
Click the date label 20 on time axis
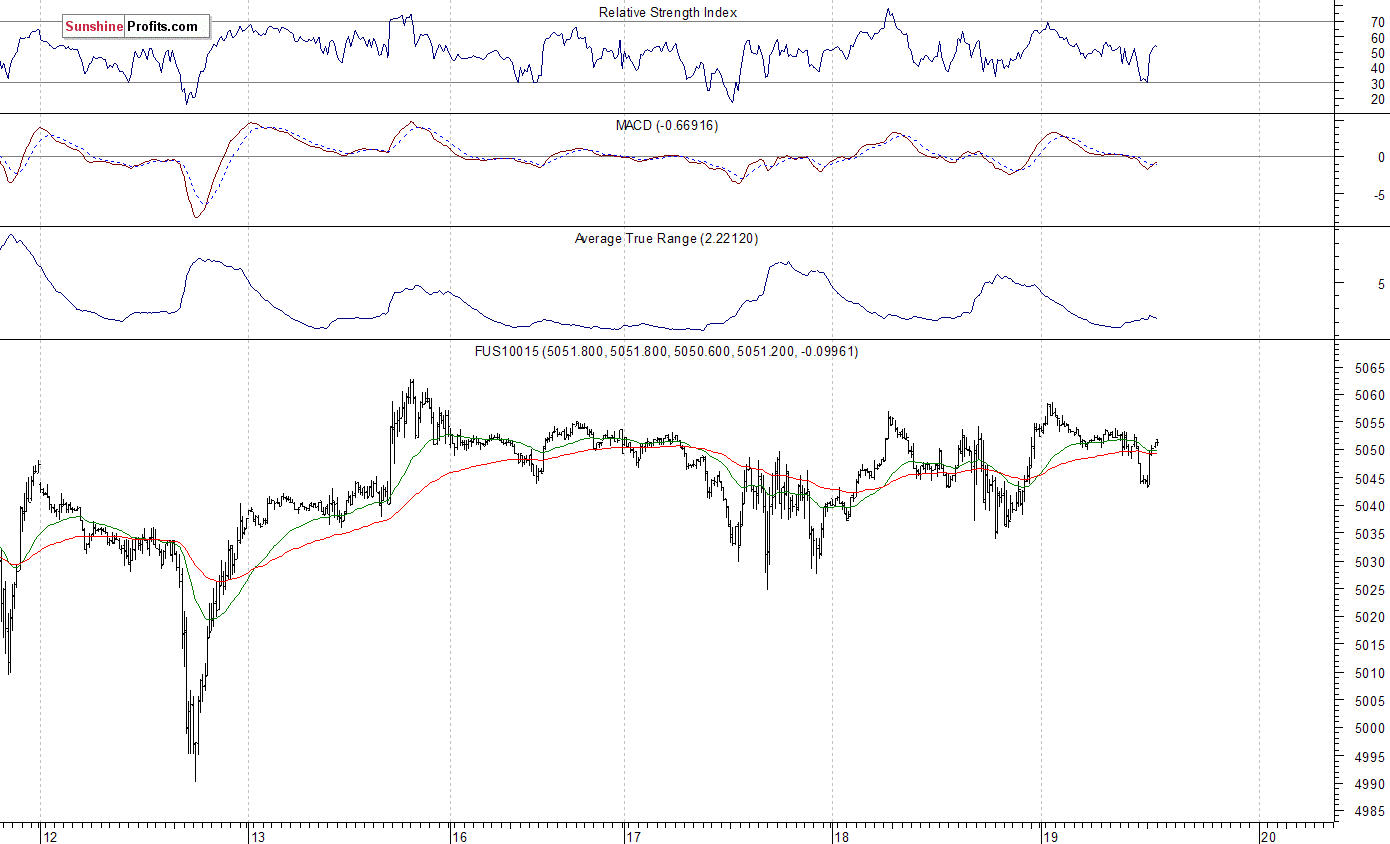[x=1268, y=836]
